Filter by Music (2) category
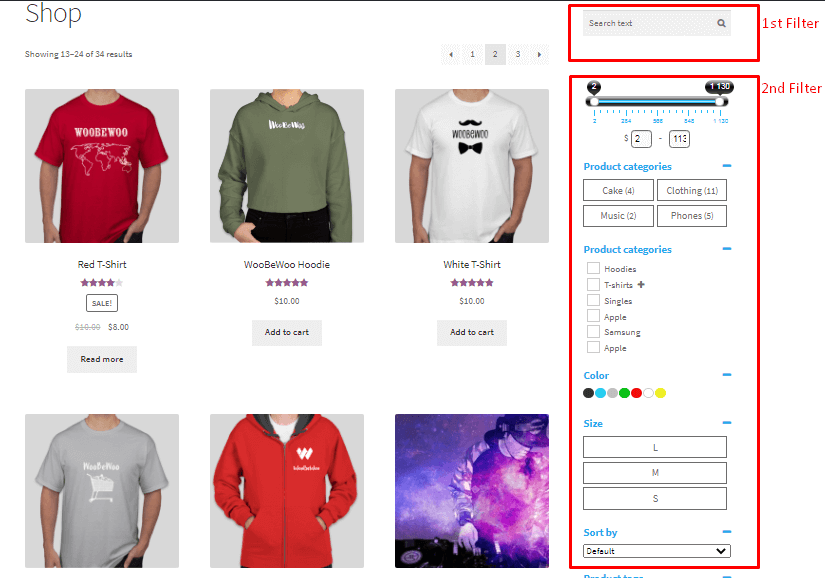The height and width of the screenshot is (578, 825). click(x=618, y=216)
